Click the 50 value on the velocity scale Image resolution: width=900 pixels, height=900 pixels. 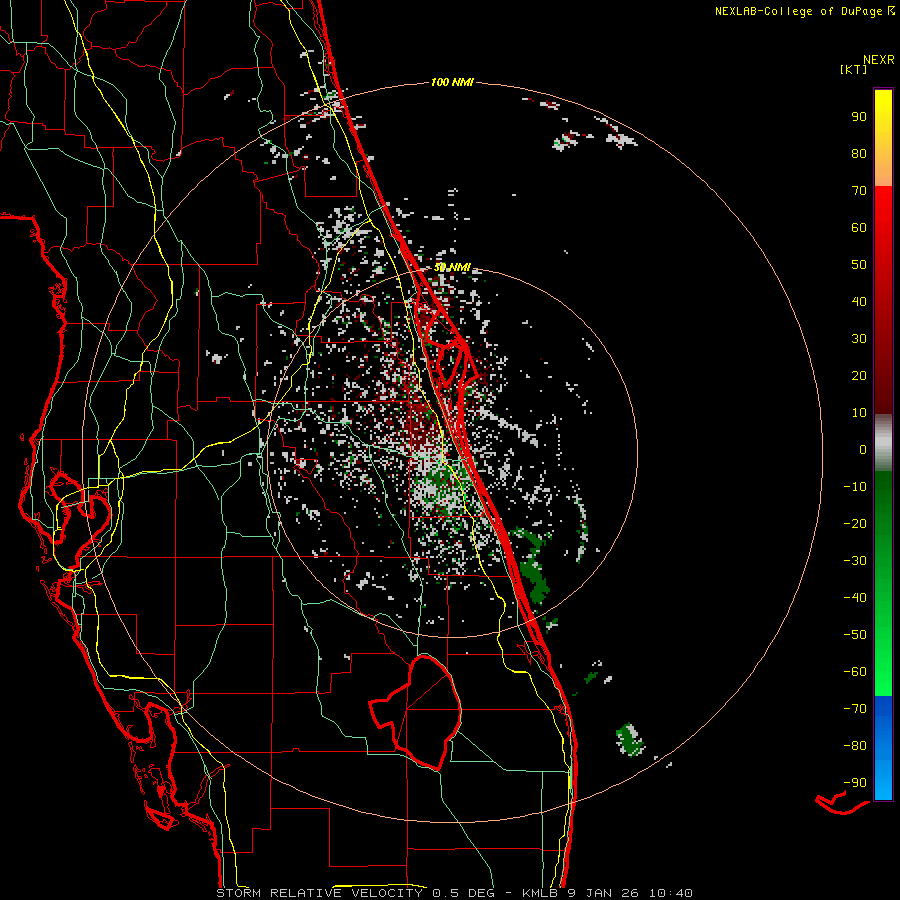(859, 265)
